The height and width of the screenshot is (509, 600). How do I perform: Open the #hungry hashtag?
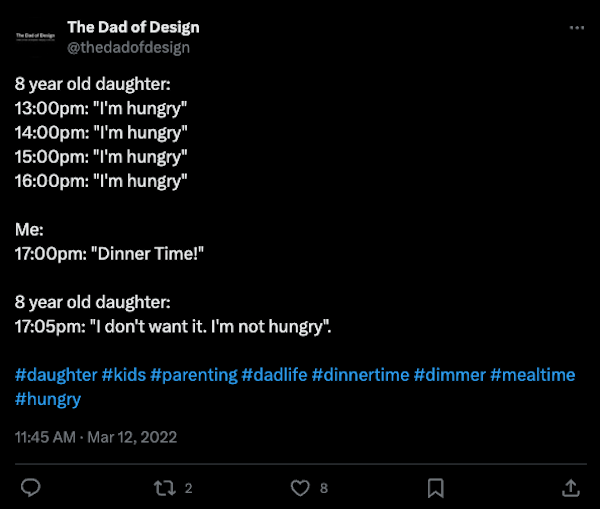pyautogui.click(x=48, y=399)
